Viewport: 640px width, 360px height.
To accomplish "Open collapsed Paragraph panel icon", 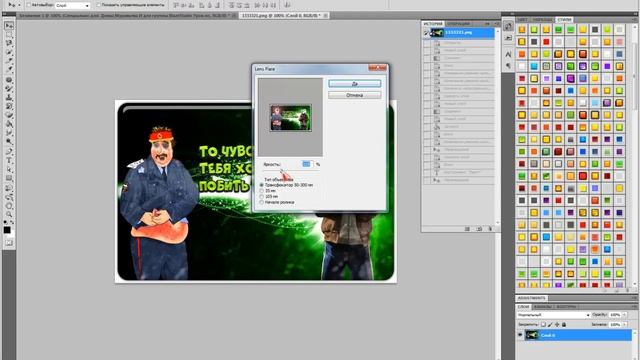I will [508, 65].
